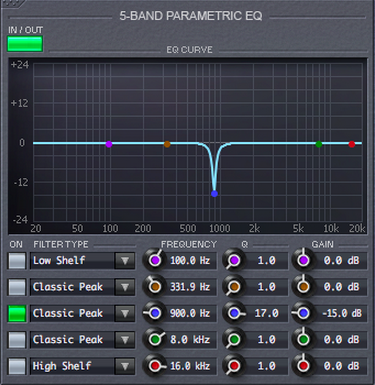Open the Low Shelf filter type dropdown arrow

[125, 261]
